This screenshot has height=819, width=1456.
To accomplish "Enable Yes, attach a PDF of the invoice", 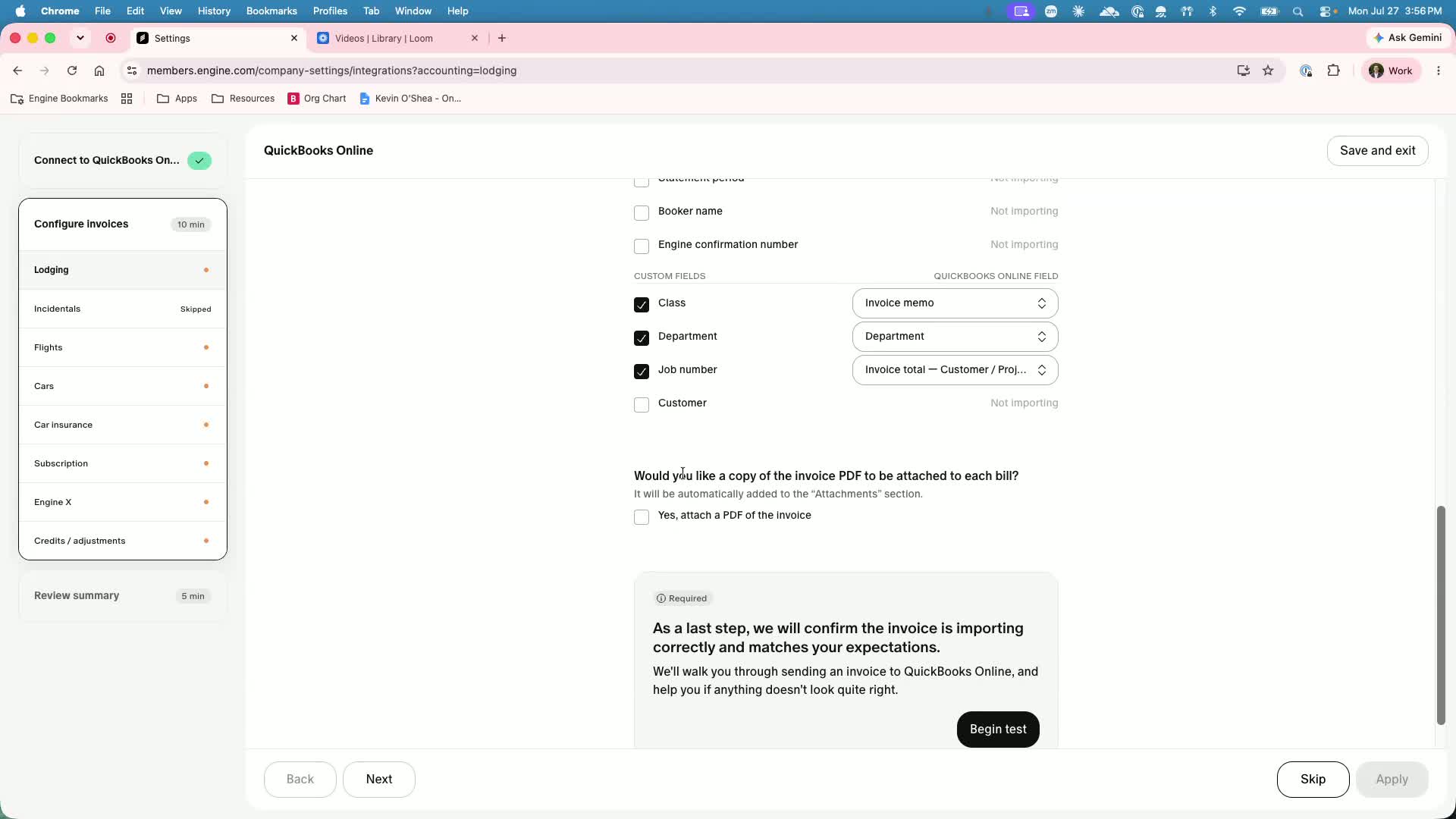I will [x=642, y=517].
